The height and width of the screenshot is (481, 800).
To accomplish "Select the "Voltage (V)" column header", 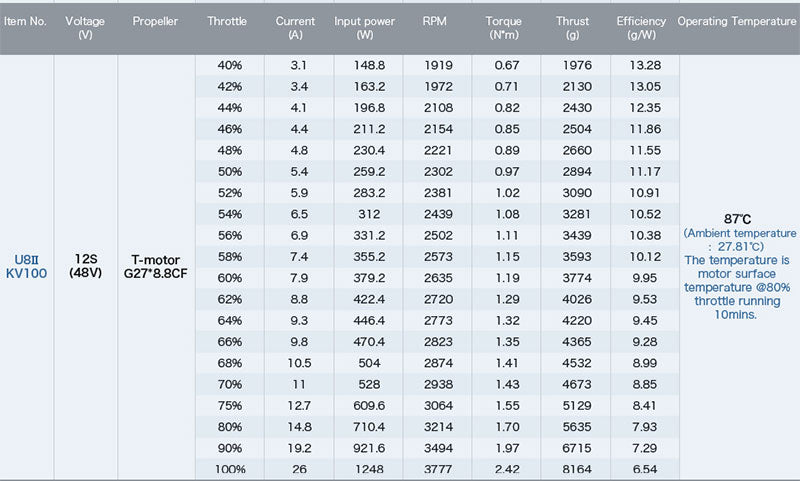I will point(84,27).
